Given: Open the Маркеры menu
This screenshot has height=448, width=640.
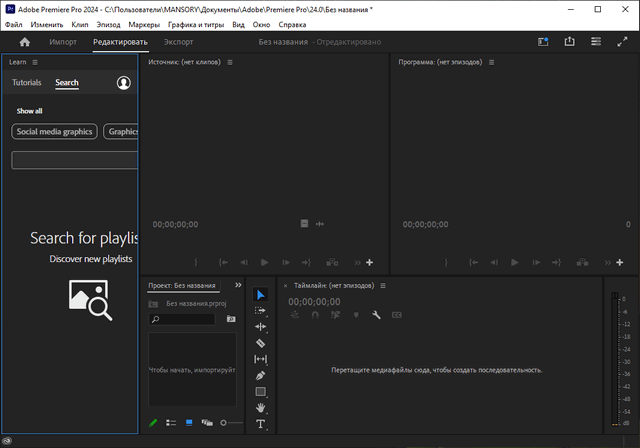Looking at the screenshot, I should [x=144, y=24].
